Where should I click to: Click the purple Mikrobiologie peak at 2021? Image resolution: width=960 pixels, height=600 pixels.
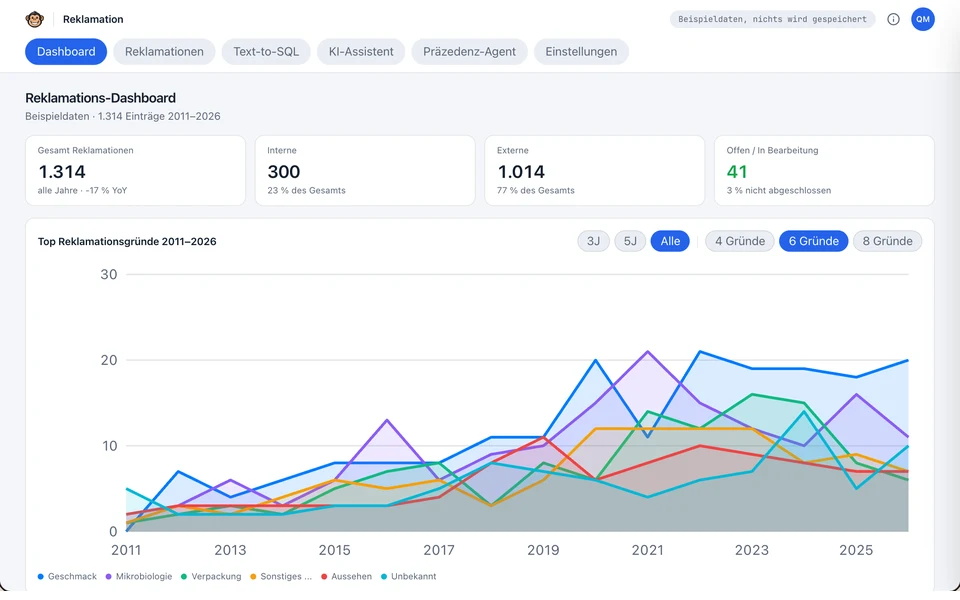coord(648,352)
